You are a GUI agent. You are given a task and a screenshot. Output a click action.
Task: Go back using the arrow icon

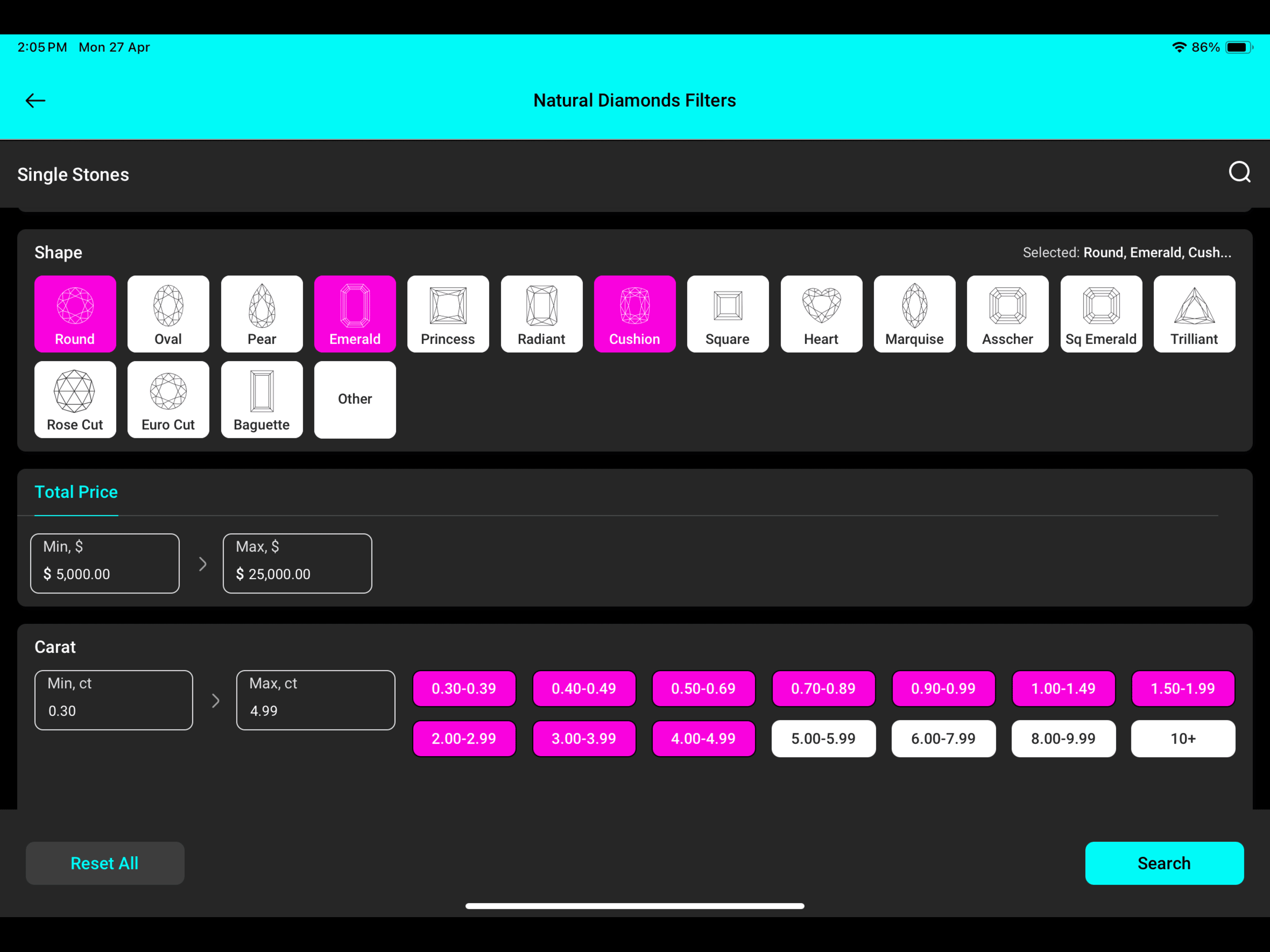pyautogui.click(x=35, y=100)
